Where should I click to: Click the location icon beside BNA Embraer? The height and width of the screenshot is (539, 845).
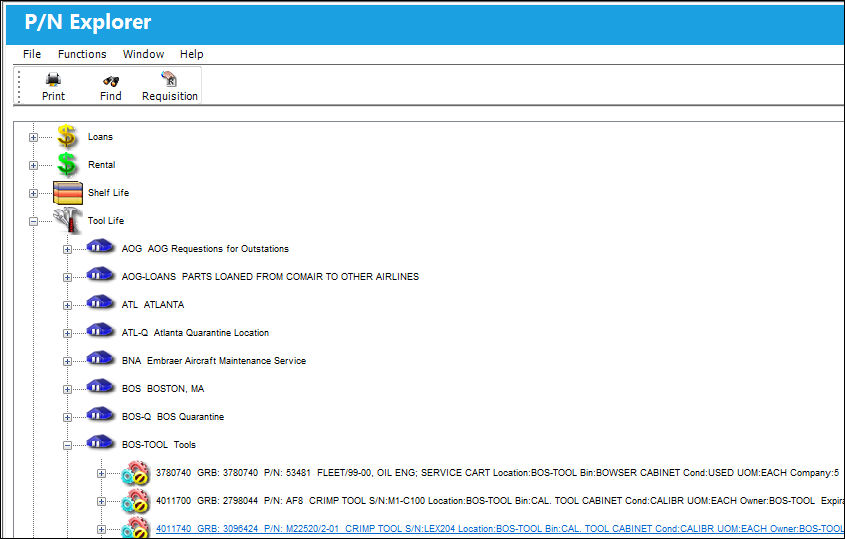pyautogui.click(x=100, y=358)
